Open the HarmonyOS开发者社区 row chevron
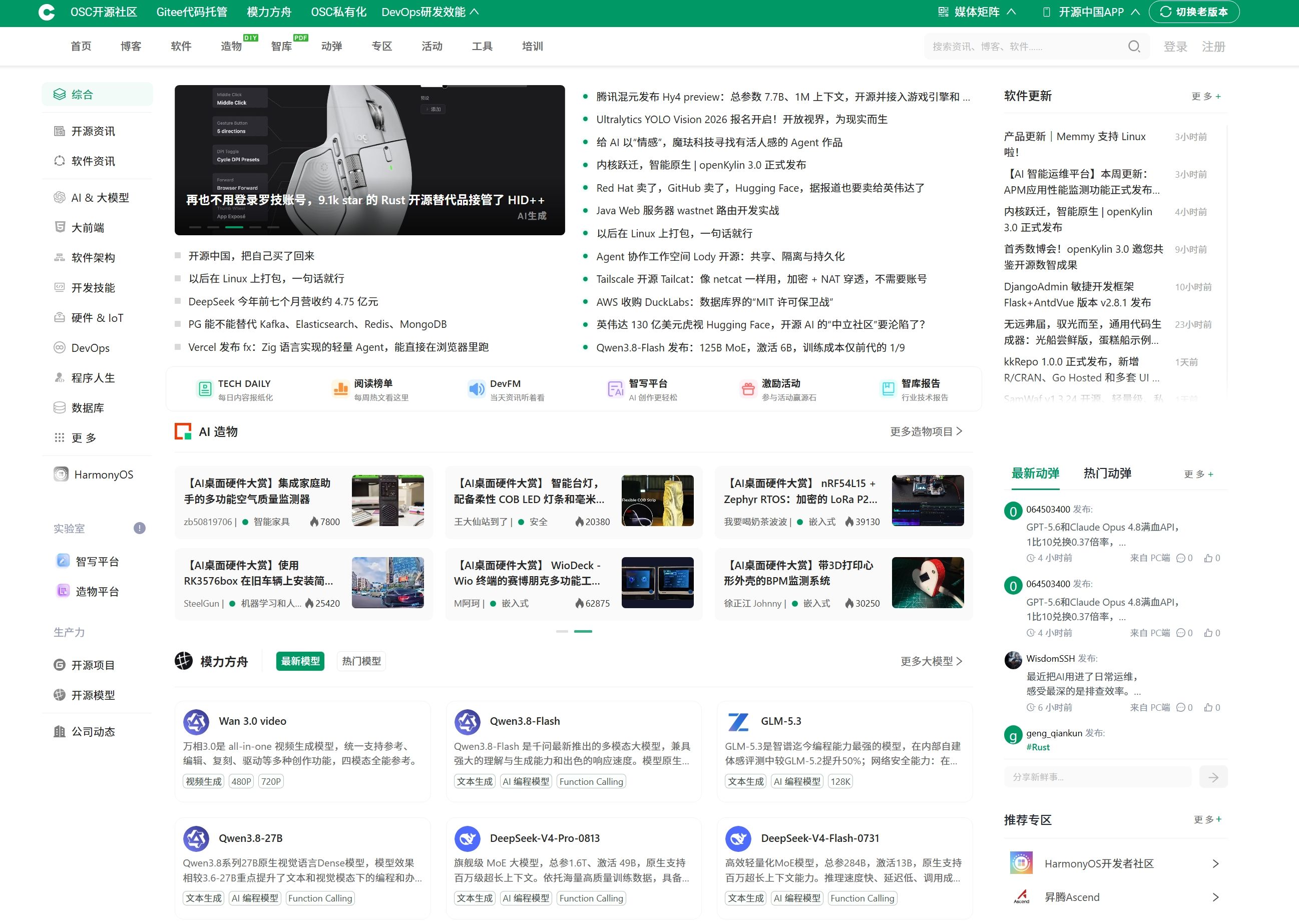Image resolution: width=1299 pixels, height=924 pixels. click(1215, 864)
